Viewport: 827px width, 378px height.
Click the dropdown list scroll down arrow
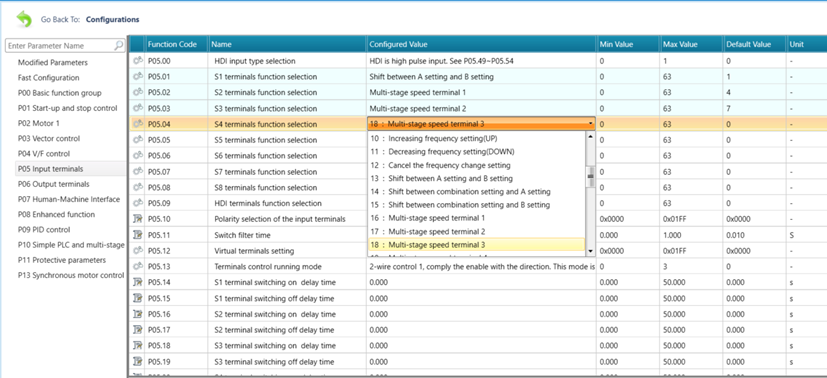click(591, 251)
